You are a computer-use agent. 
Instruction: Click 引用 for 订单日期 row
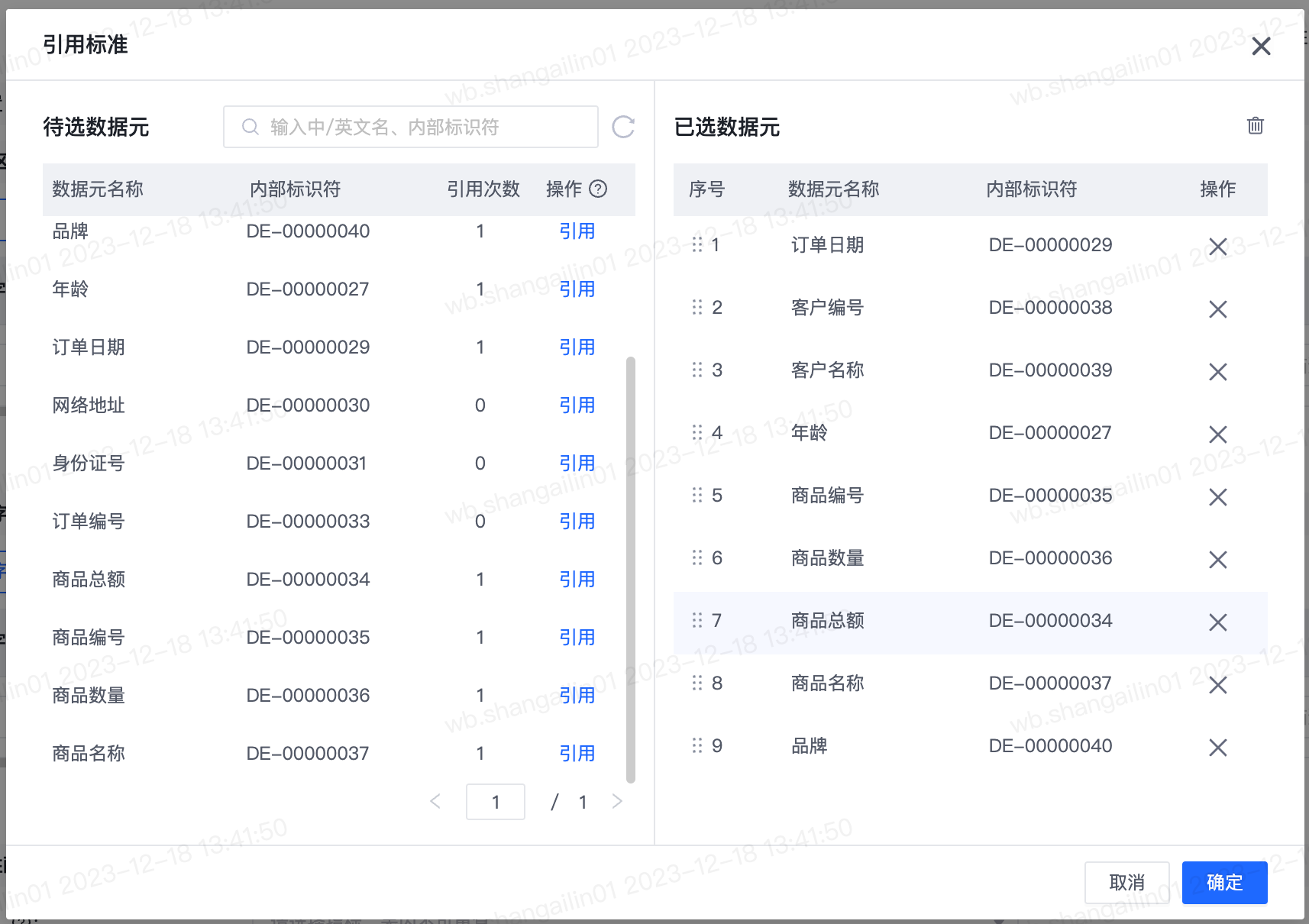tap(577, 347)
